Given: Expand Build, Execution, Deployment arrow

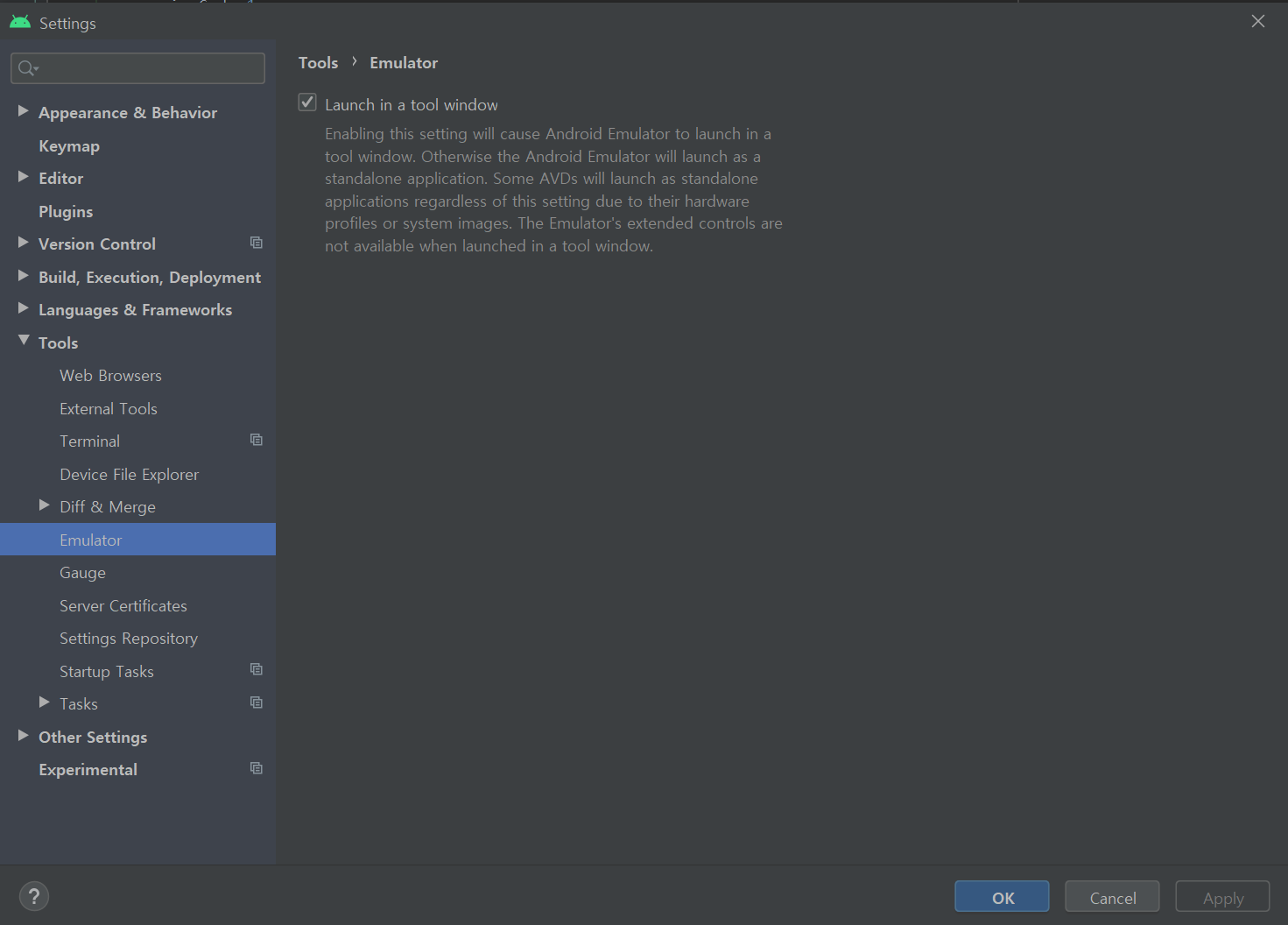Looking at the screenshot, I should tap(24, 276).
